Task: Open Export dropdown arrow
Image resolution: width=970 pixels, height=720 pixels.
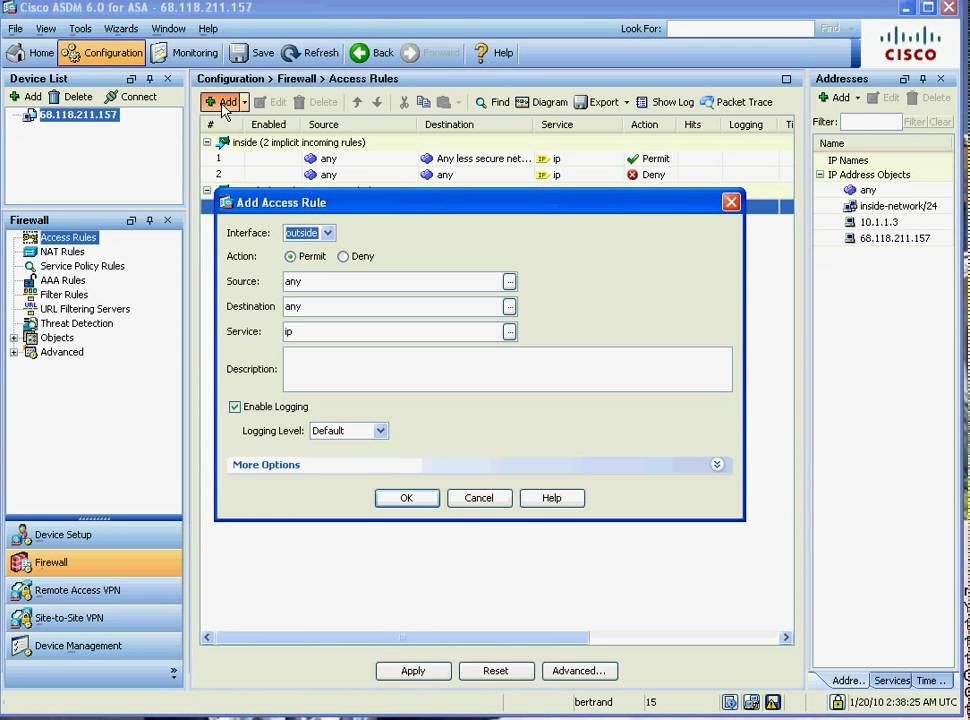Action: coord(627,103)
